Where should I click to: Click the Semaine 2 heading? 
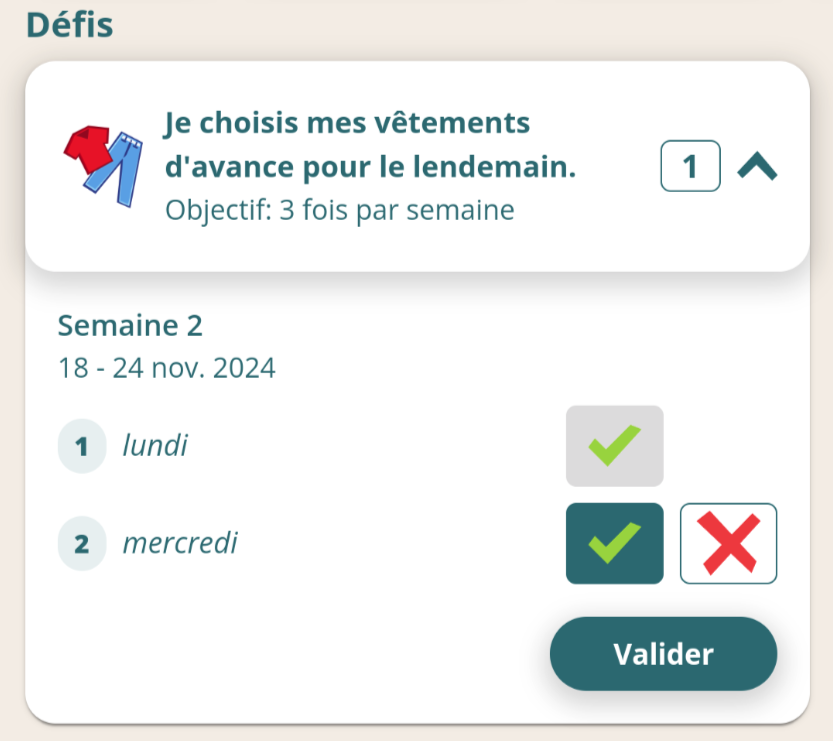[130, 325]
